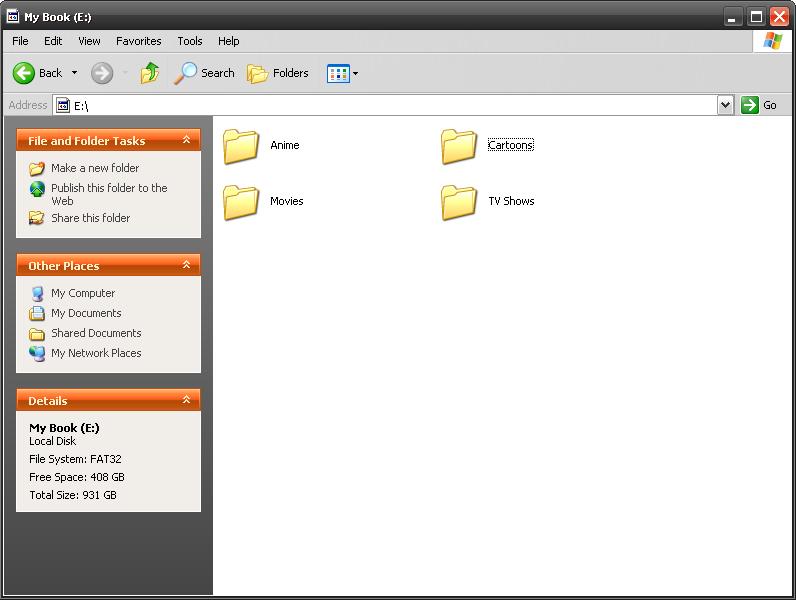796x600 pixels.
Task: Open the File menu
Action: (20, 41)
